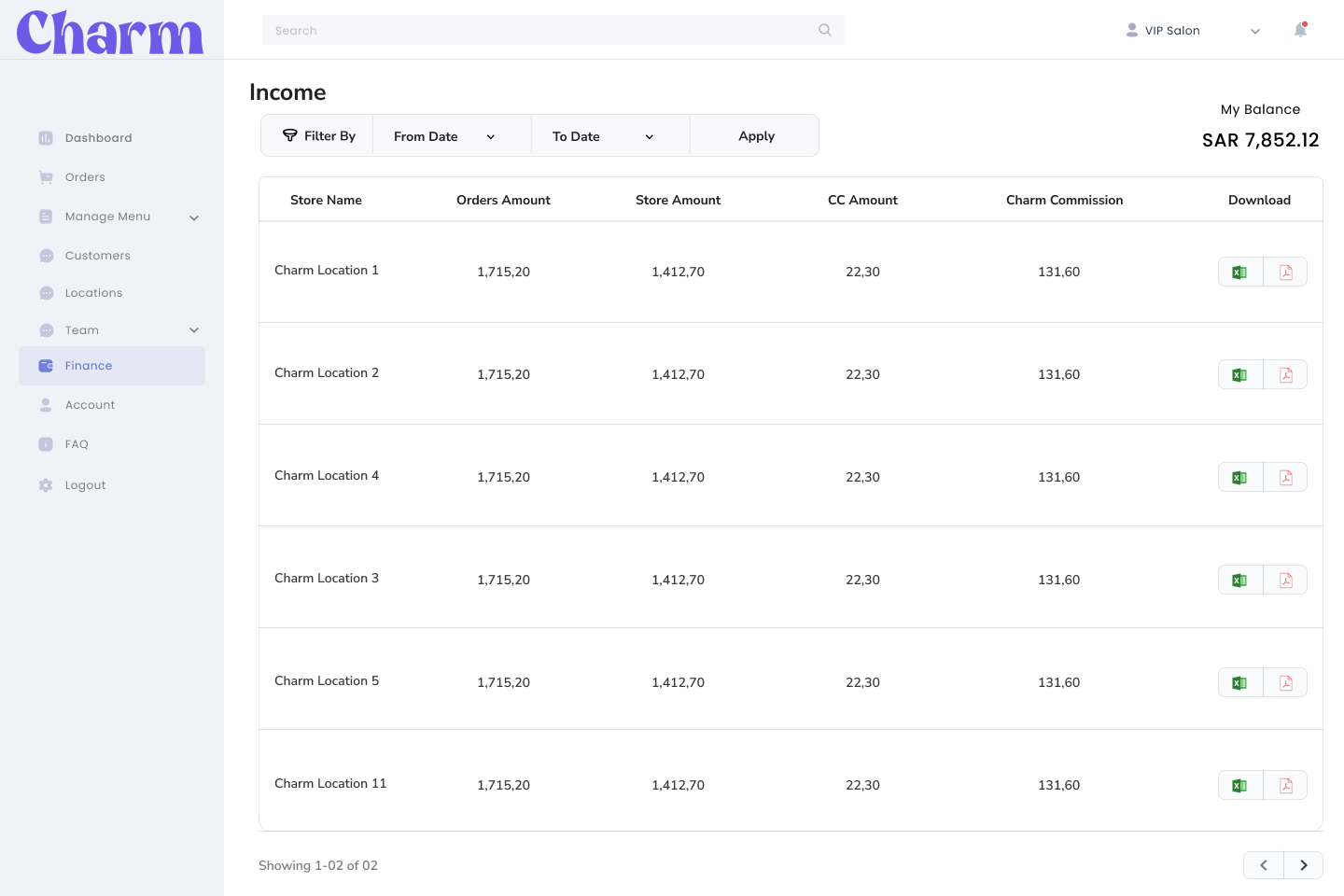
Task: Click the search magnifier icon
Action: coord(825,30)
